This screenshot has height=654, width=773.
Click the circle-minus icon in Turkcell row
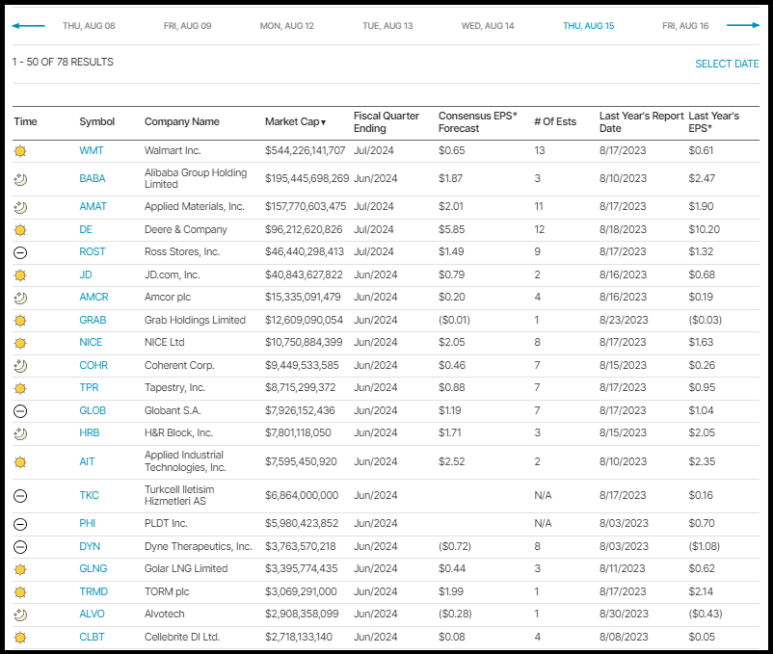20,496
